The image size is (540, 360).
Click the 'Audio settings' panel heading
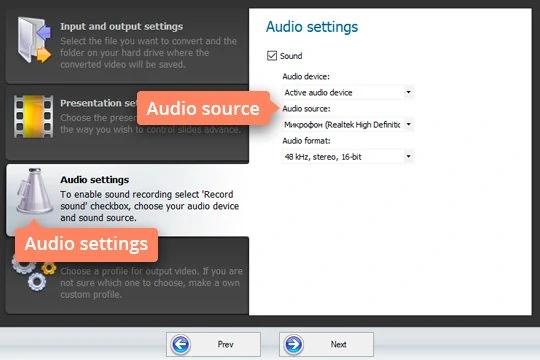click(312, 27)
